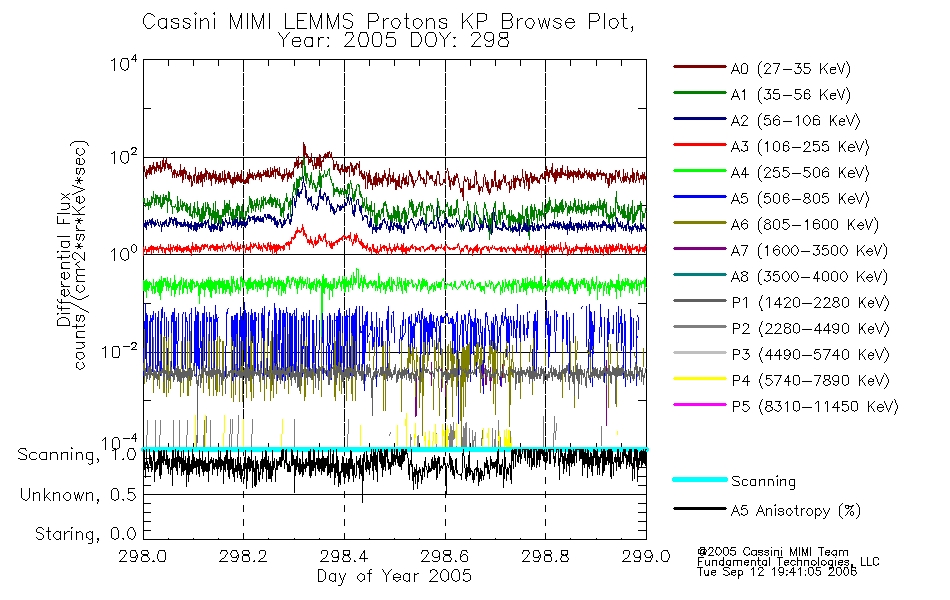This screenshot has height=600, width=950.
Task: Click the P3 (4490-5740 KeV) legend label
Action: coord(810,355)
